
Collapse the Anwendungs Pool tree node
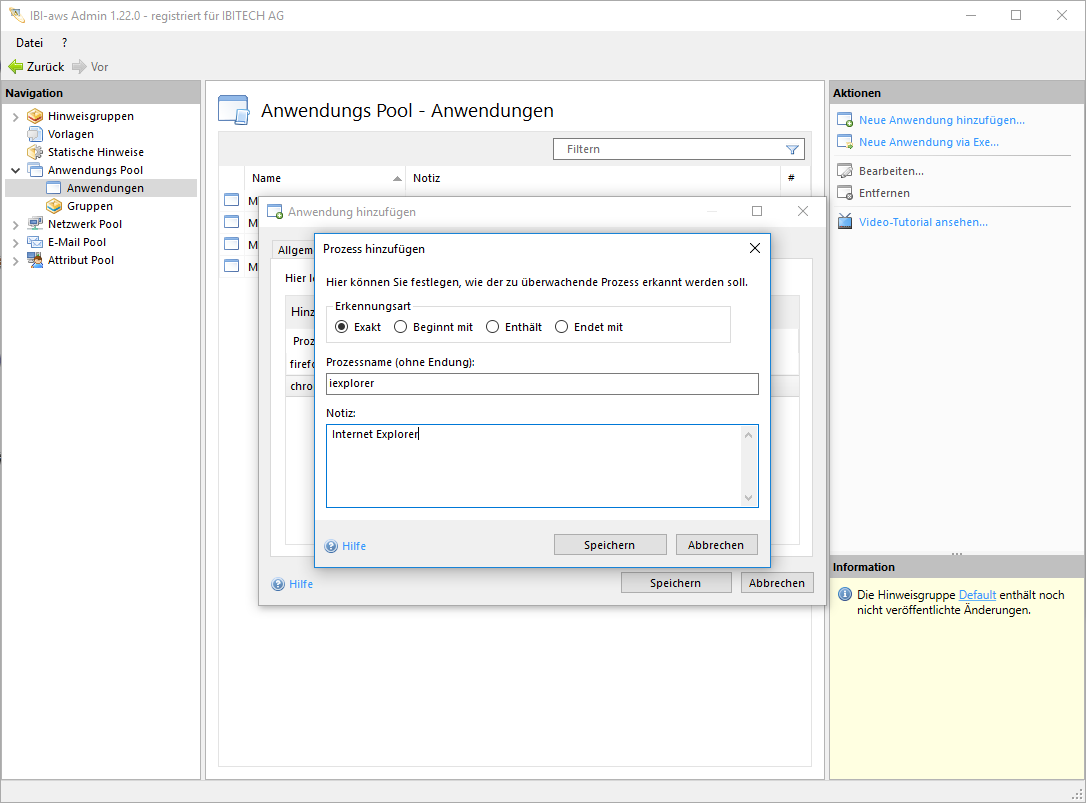15,170
